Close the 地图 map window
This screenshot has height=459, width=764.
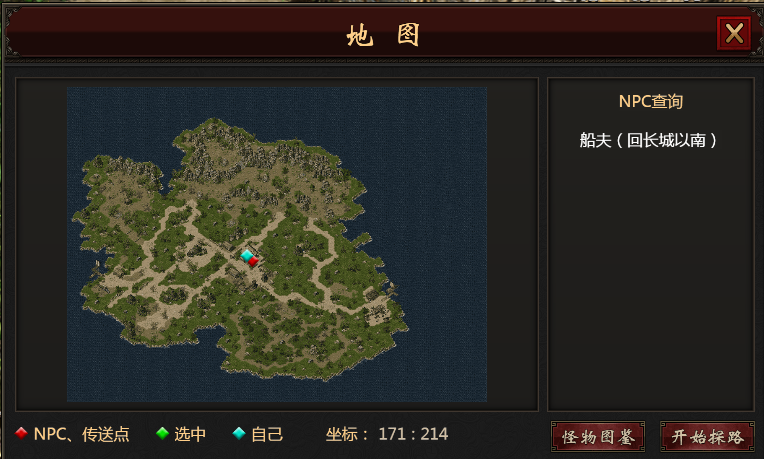point(734,34)
